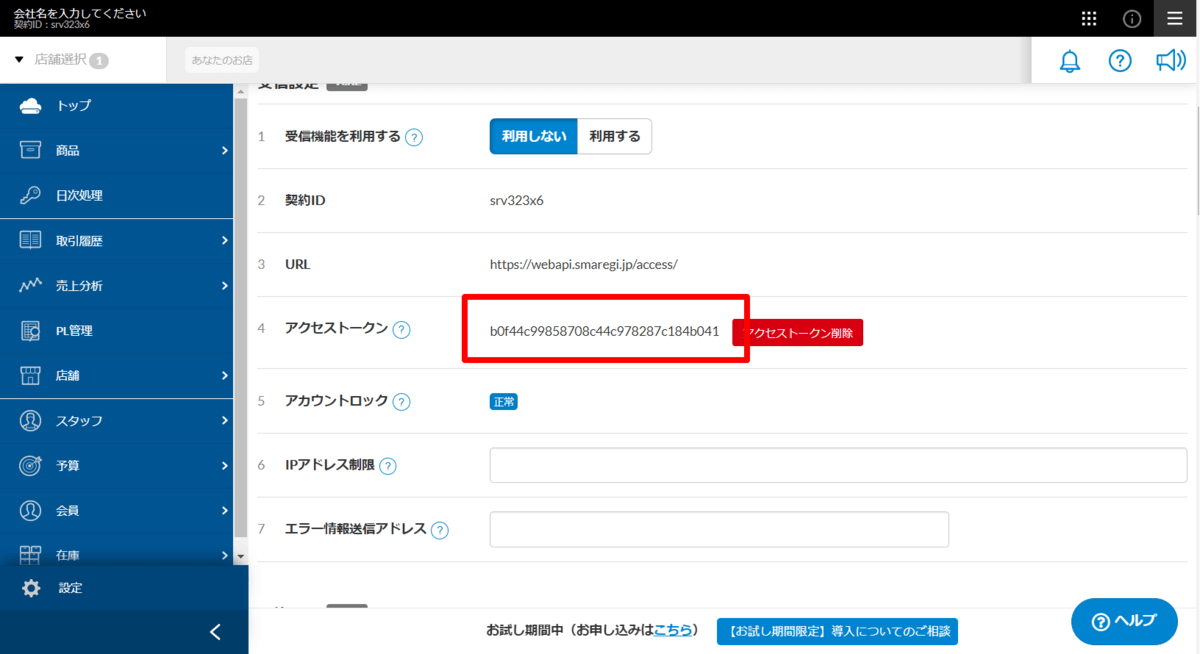Screen dimensions: 1200x654
Task: Click the IPアドレス制限 input field
Action: point(838,465)
